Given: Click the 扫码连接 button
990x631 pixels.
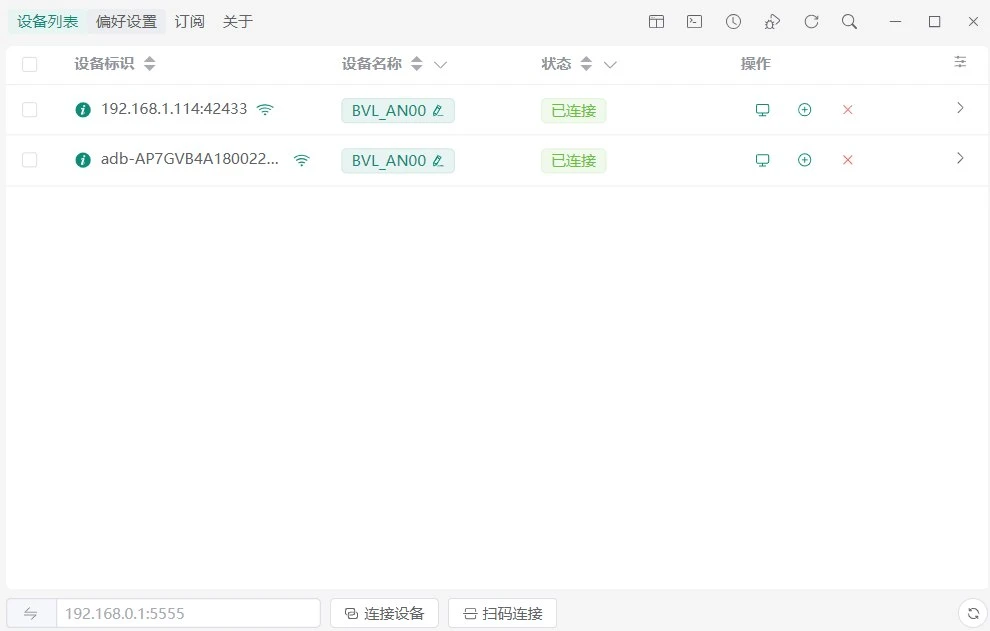Looking at the screenshot, I should pos(502,613).
